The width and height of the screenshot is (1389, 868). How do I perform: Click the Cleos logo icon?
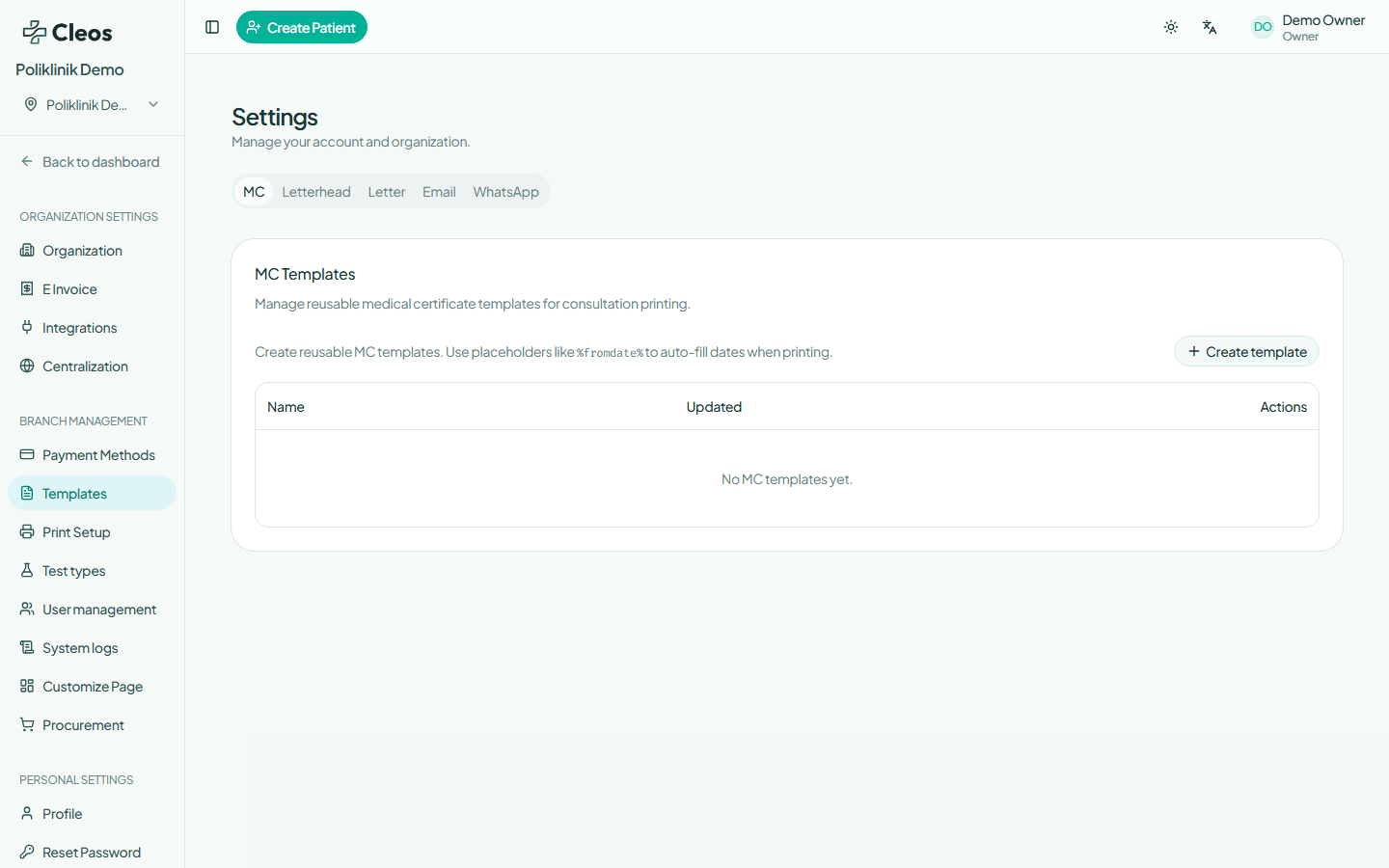pos(35,33)
